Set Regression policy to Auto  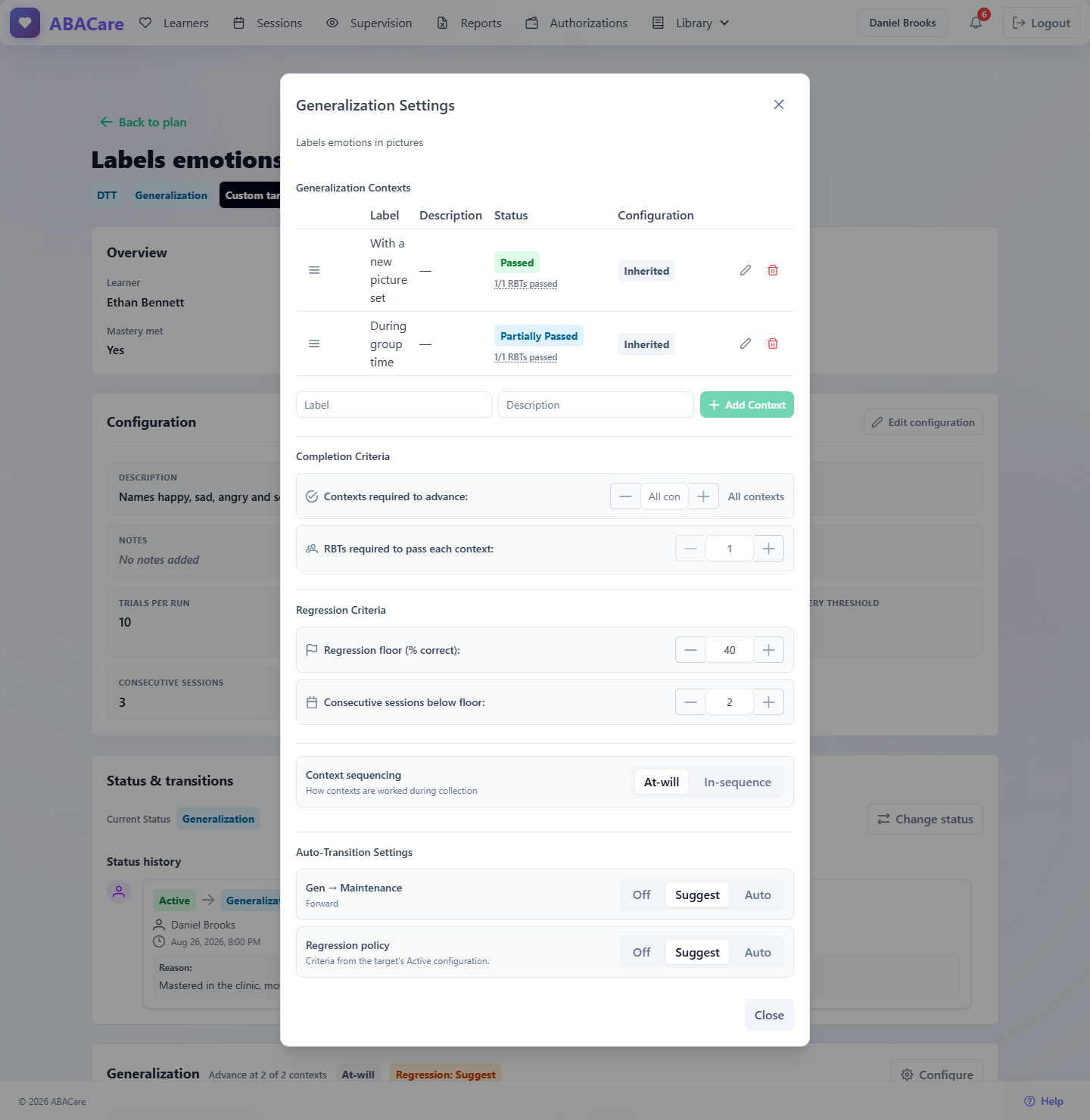click(758, 952)
